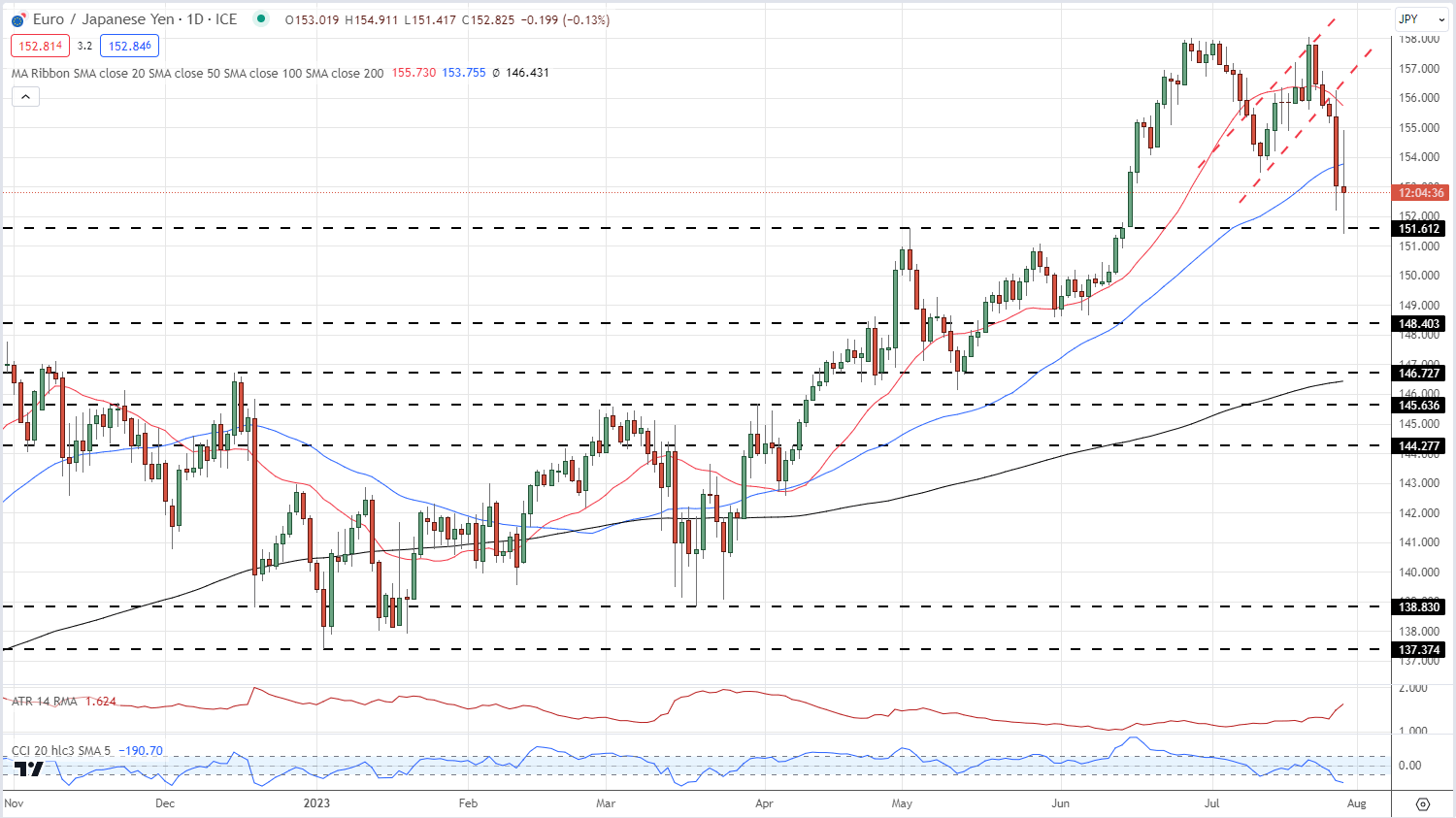Click the 145.636 price level label

pos(1420,406)
